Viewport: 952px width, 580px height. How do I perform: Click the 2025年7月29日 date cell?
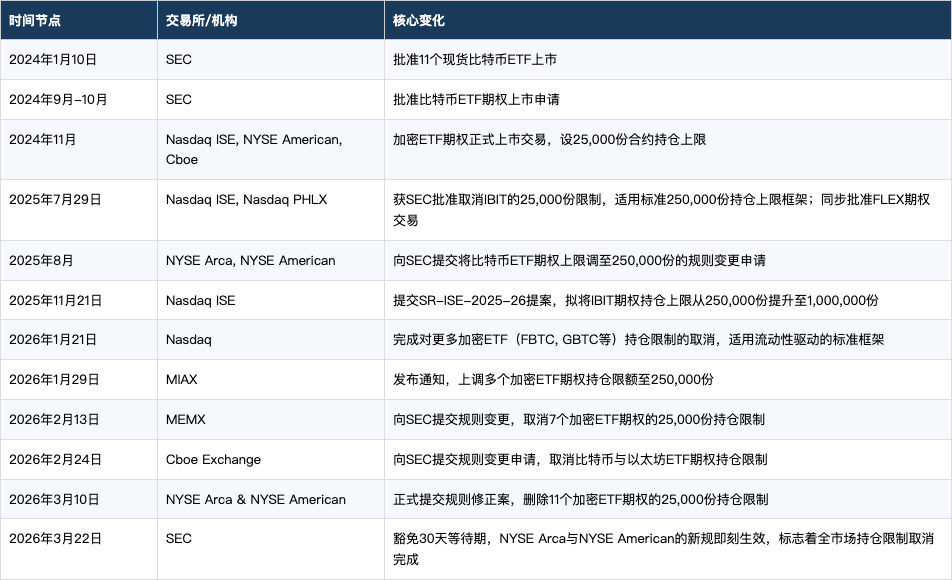(x=55, y=200)
